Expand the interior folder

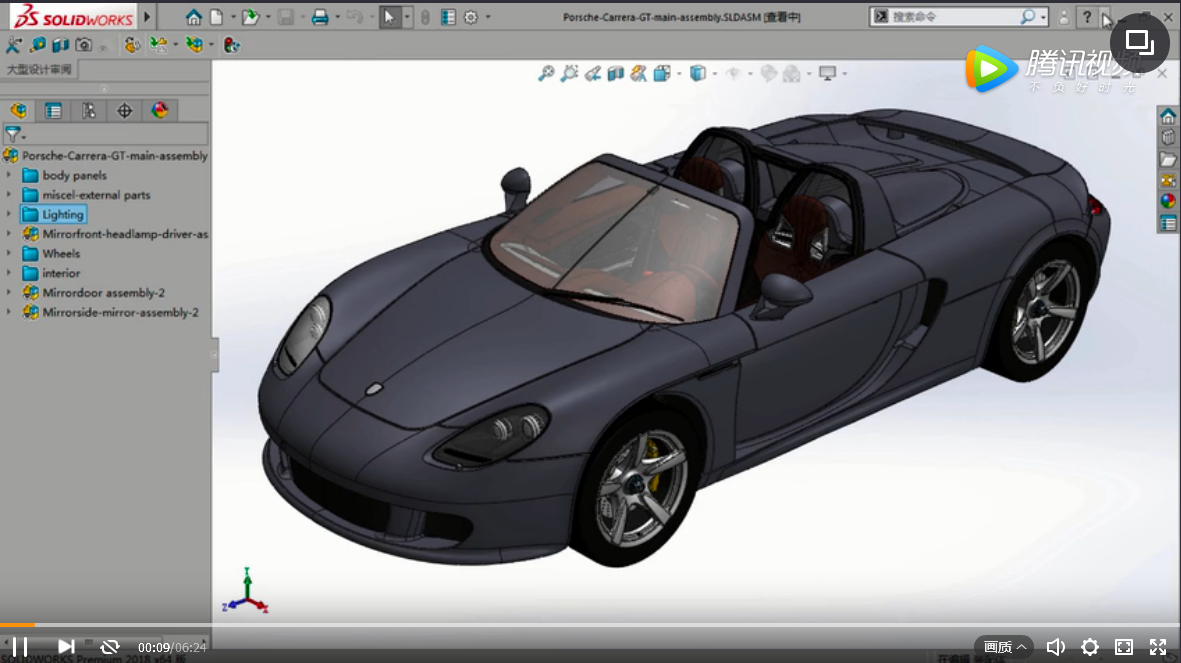point(9,273)
